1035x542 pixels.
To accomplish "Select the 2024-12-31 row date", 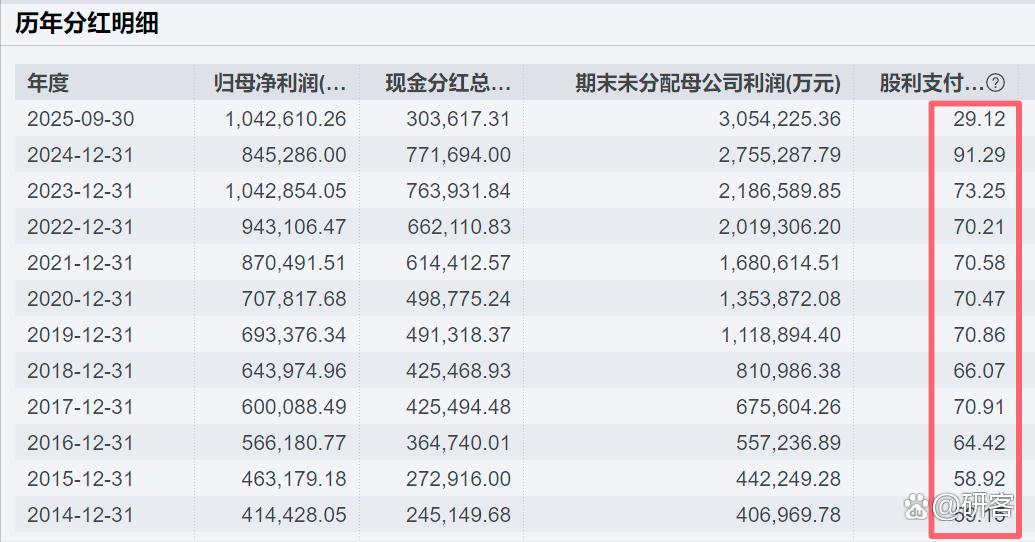I will coord(80,155).
